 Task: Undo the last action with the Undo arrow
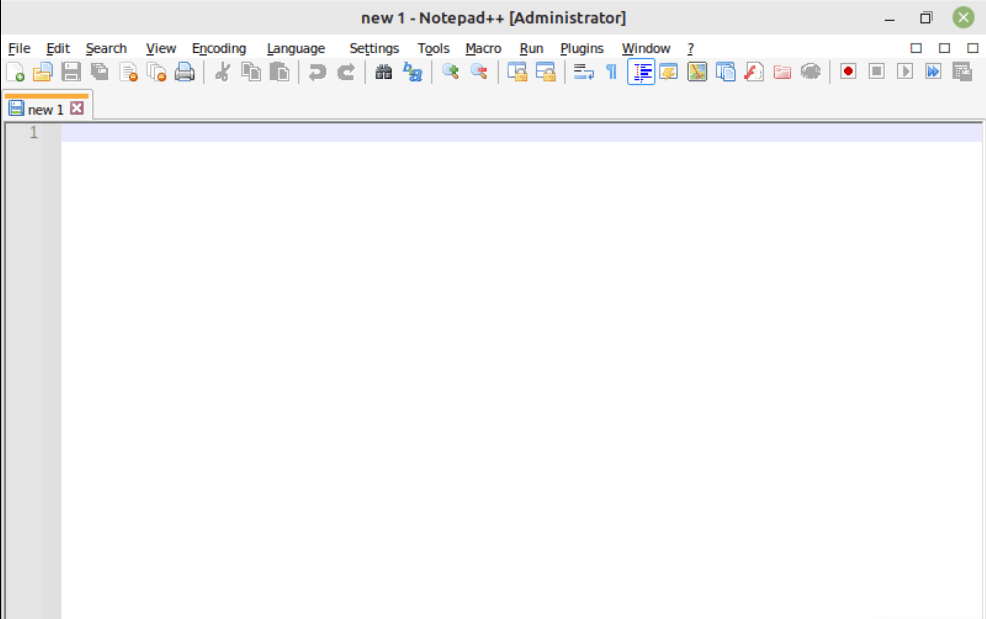(x=317, y=72)
